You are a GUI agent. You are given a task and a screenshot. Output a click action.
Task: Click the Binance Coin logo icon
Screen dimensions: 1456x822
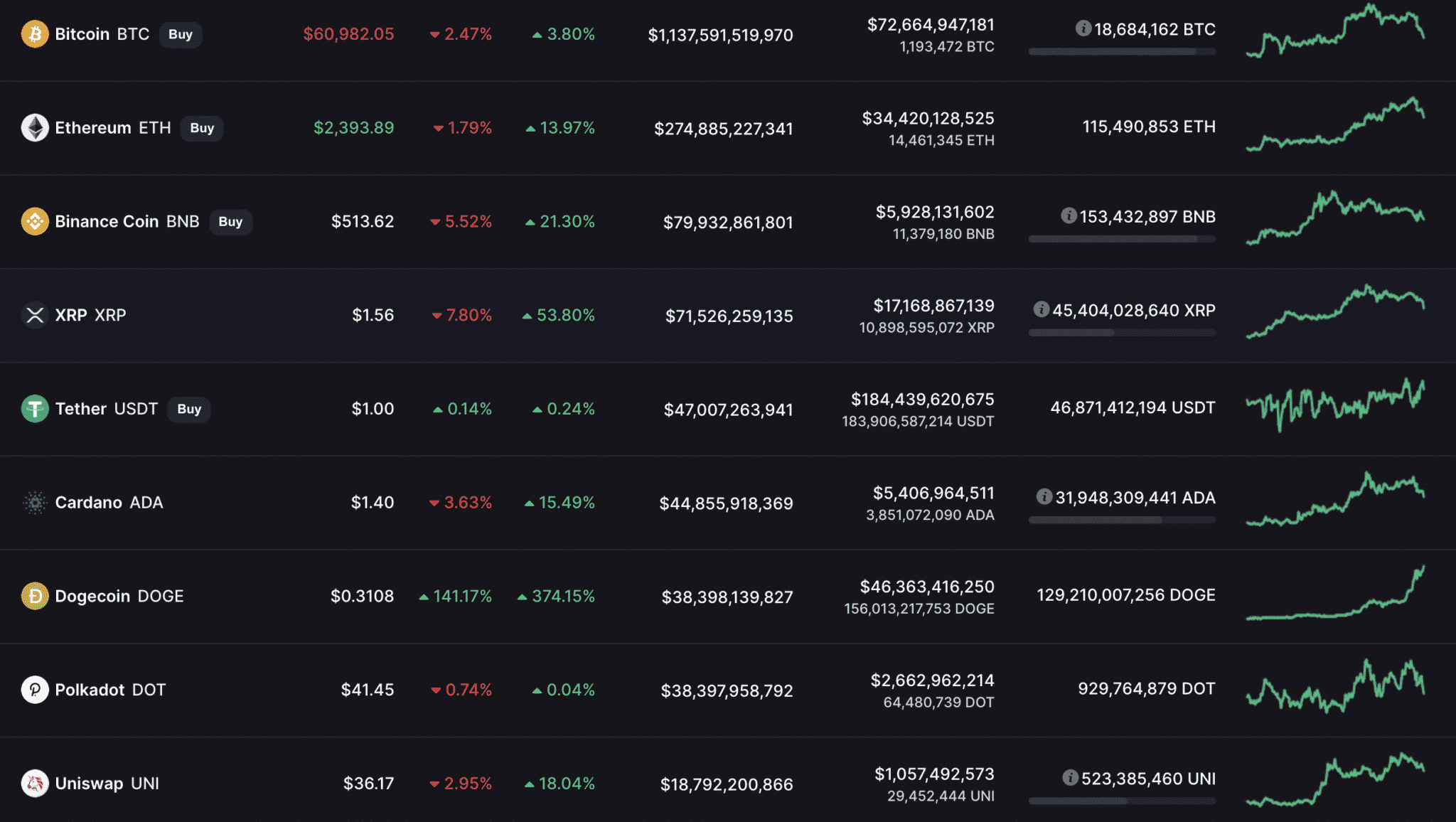(x=34, y=222)
